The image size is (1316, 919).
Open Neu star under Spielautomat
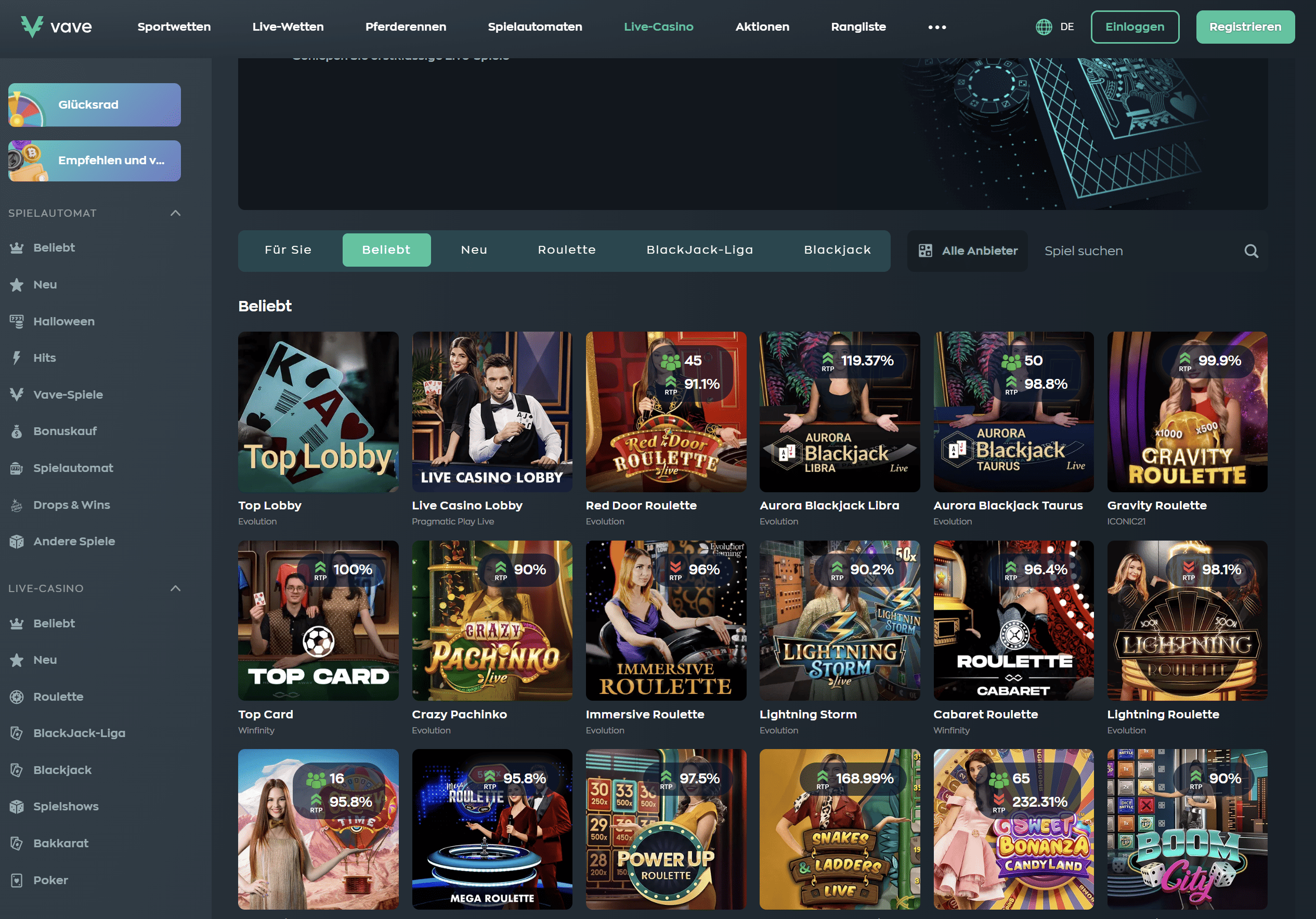pyautogui.click(x=17, y=285)
